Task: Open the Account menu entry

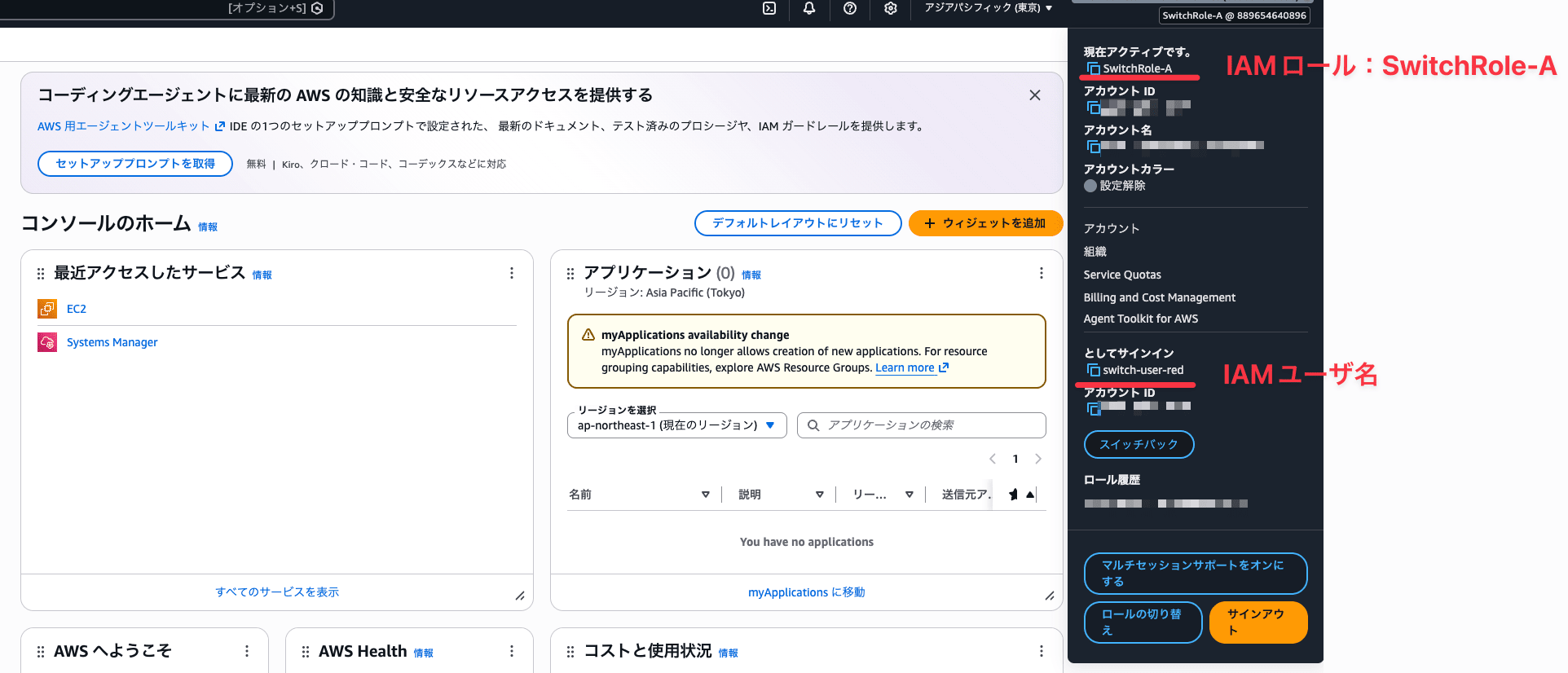Action: 1112,229
